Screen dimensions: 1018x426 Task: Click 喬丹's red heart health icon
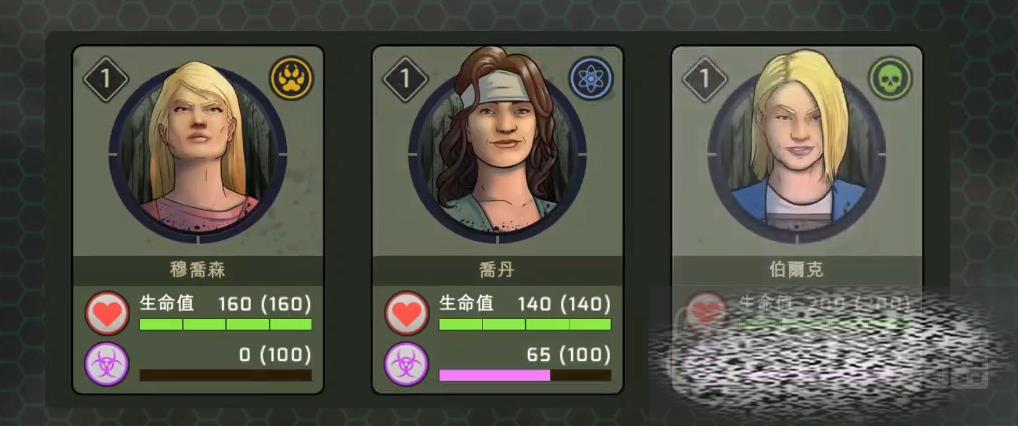tap(407, 313)
